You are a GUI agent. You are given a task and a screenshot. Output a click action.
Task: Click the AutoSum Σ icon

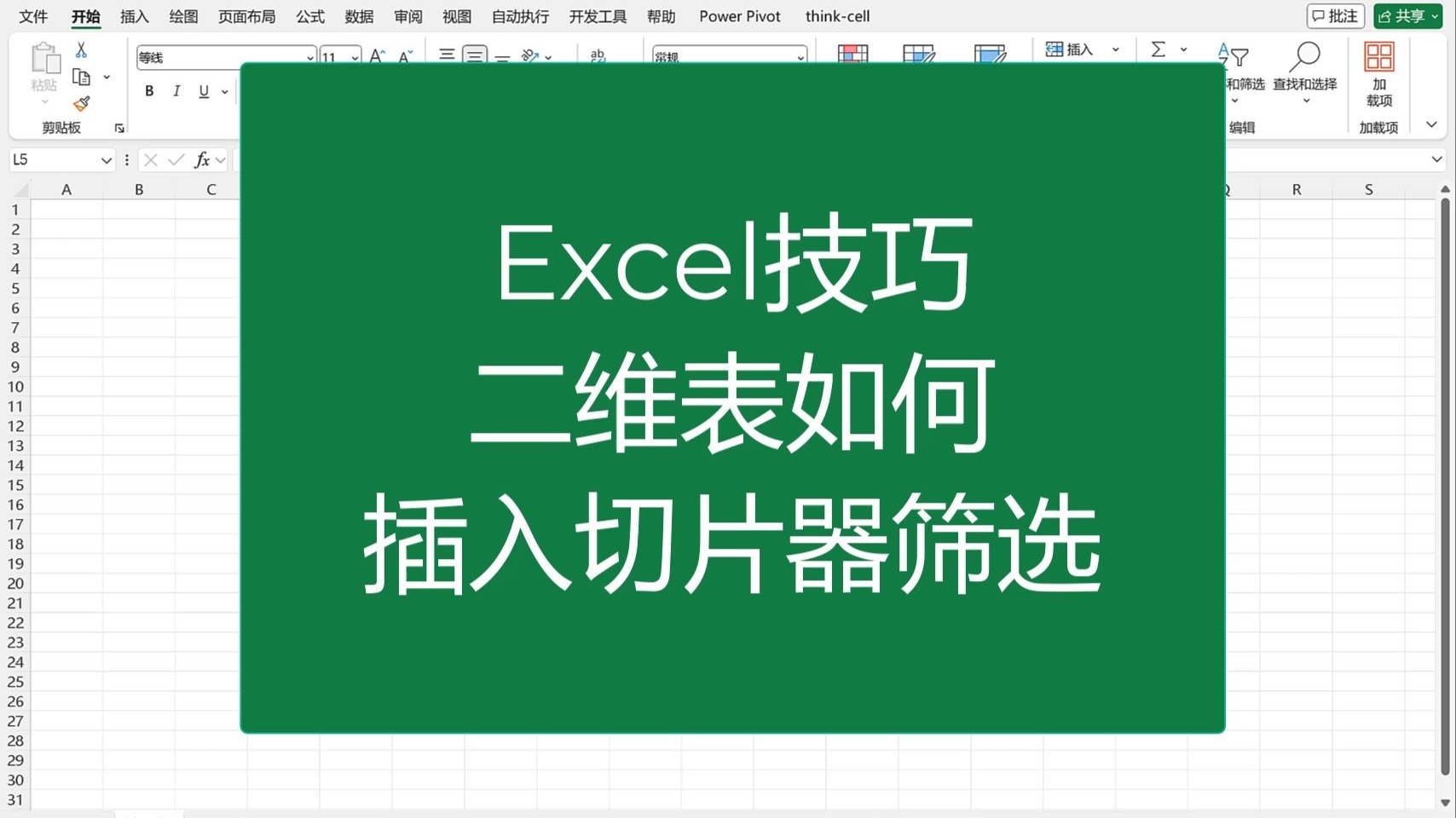point(1160,49)
